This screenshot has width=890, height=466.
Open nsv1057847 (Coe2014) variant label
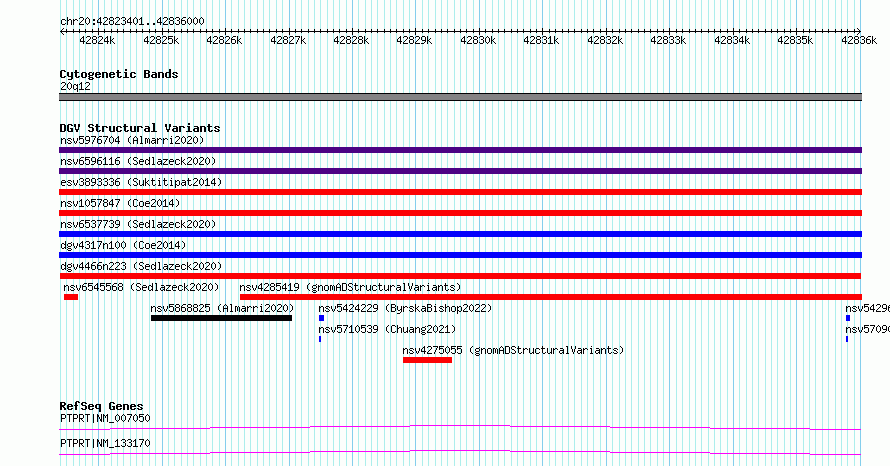tap(120, 203)
